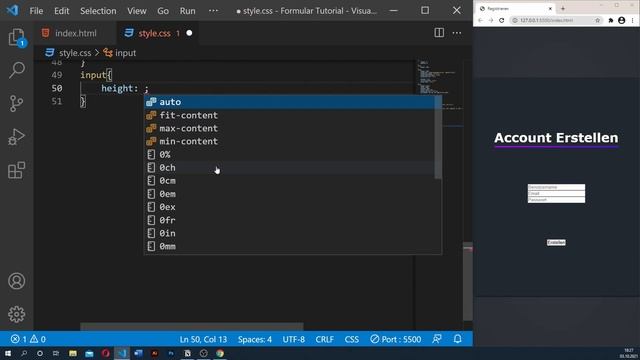Viewport: 640px width, 360px height.
Task: Open the File menu
Action: (36, 11)
